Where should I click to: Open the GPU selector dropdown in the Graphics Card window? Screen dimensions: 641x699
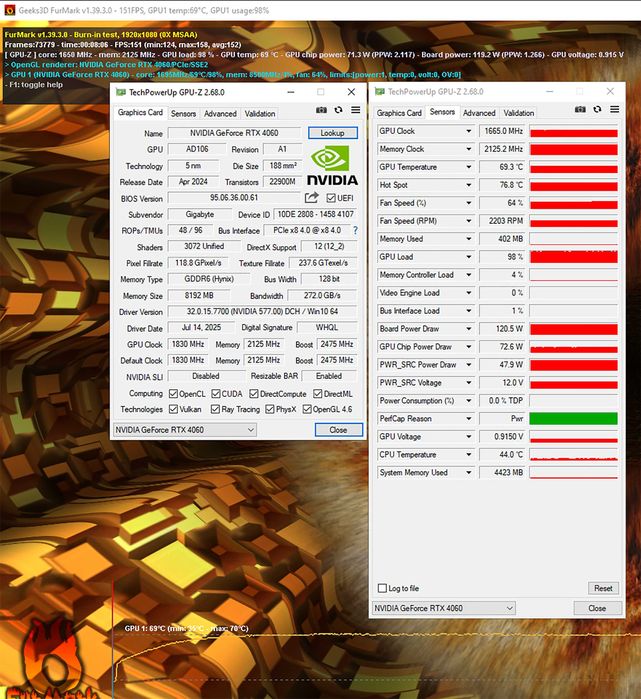[x=185, y=430]
